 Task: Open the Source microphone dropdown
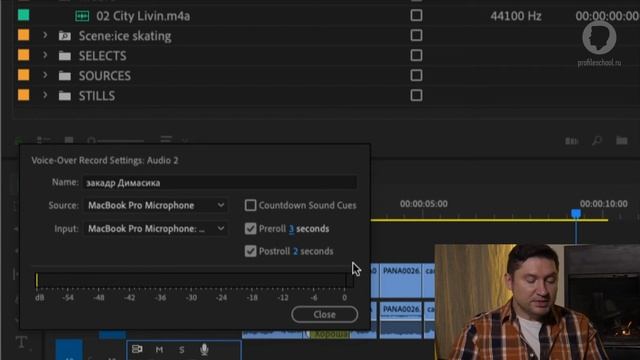point(156,205)
